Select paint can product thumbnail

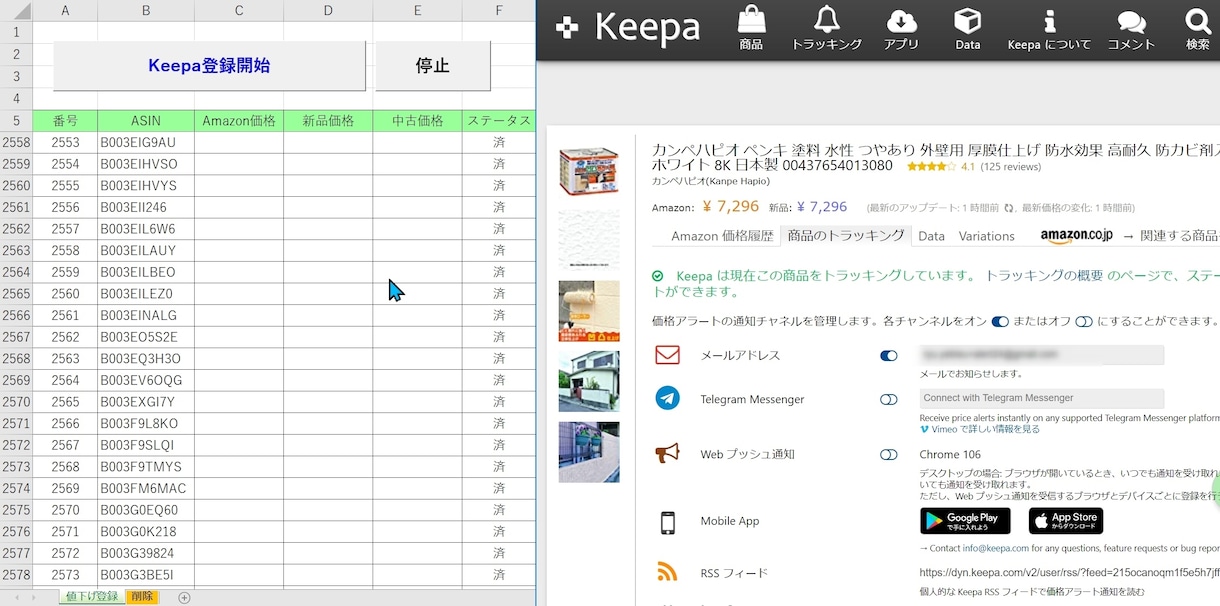click(589, 173)
